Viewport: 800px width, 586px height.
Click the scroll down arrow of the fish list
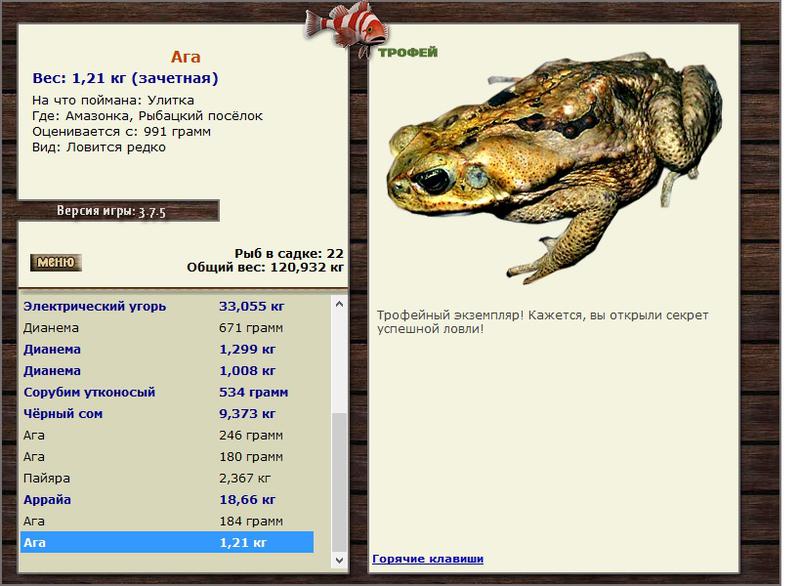(339, 560)
